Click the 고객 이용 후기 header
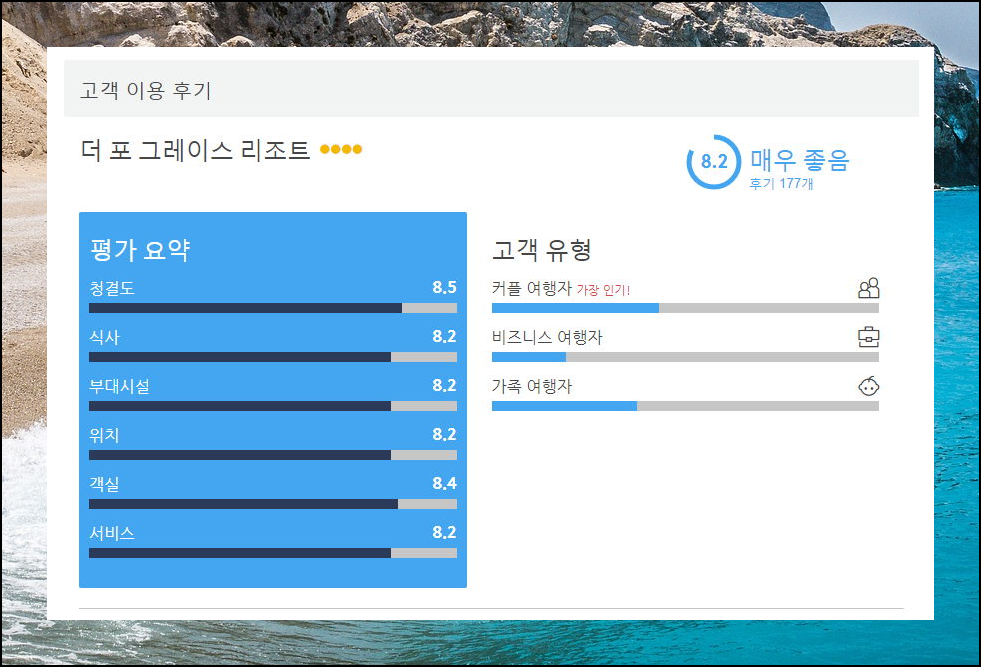Screen dimensions: 981x667 pos(146,90)
